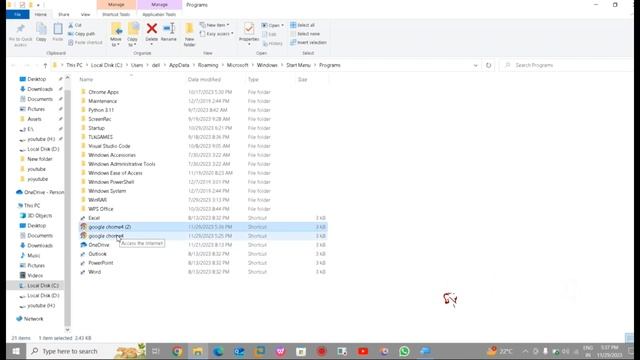Click the Paste ribbon icon
Screen dimensions: 640x360
pyautogui.click(x=58, y=32)
